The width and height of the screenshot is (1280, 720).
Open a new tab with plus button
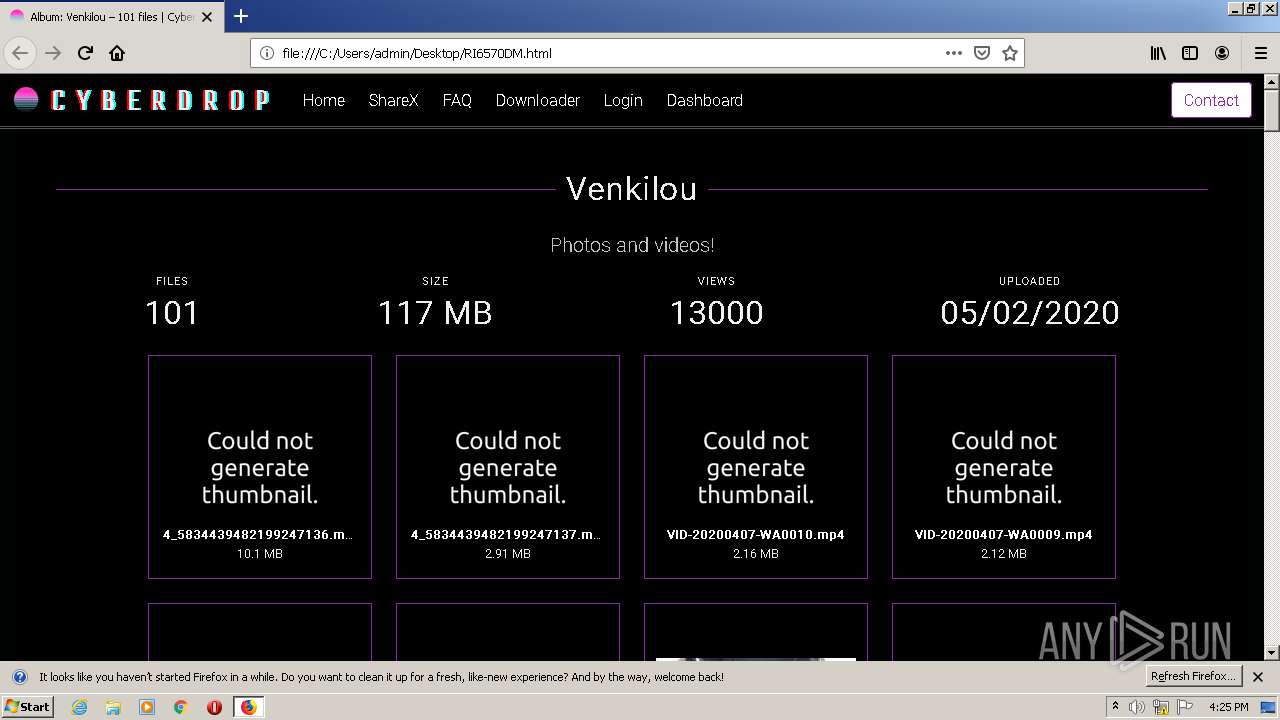pyautogui.click(x=241, y=16)
